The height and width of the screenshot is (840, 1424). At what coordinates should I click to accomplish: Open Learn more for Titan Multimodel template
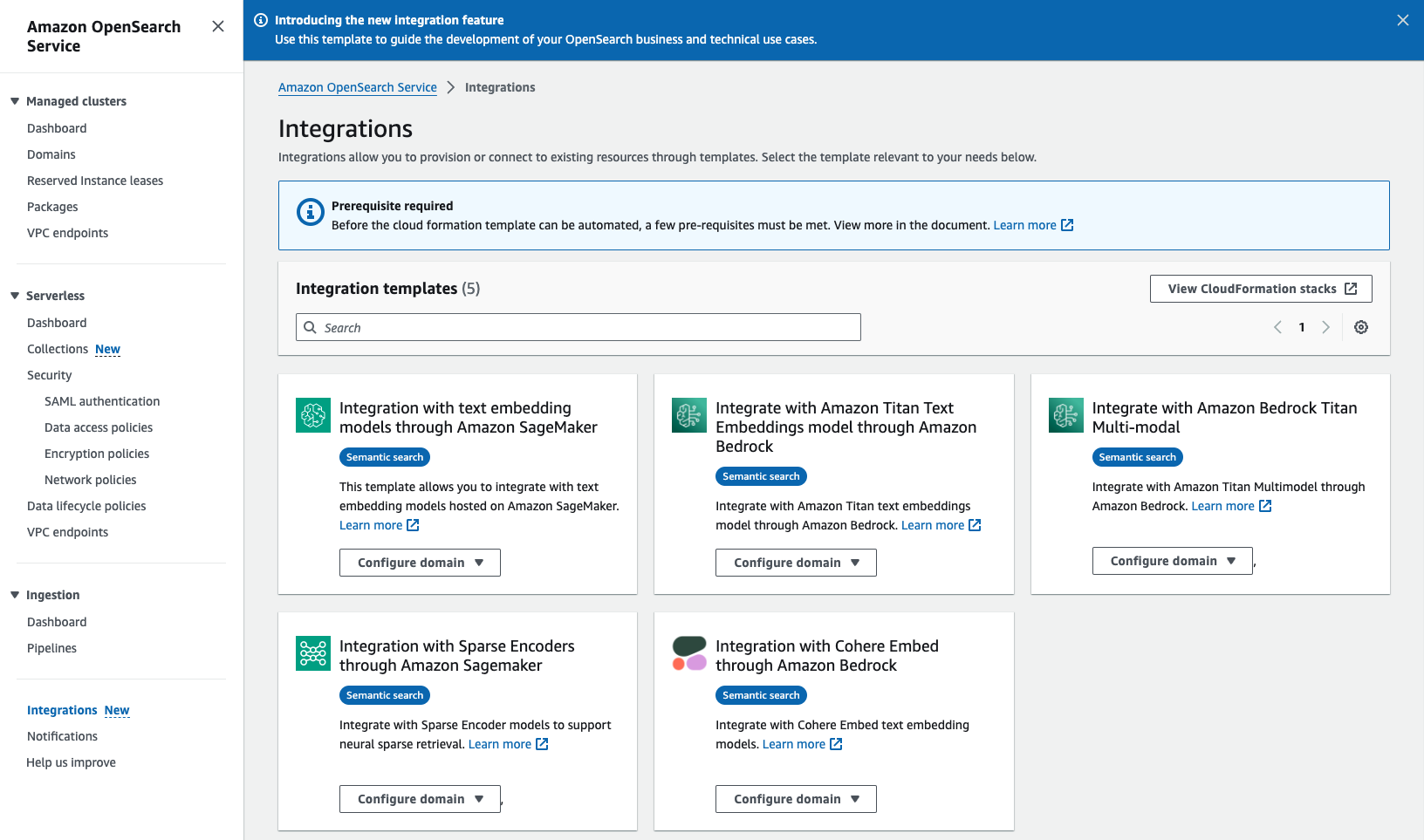tap(1231, 506)
